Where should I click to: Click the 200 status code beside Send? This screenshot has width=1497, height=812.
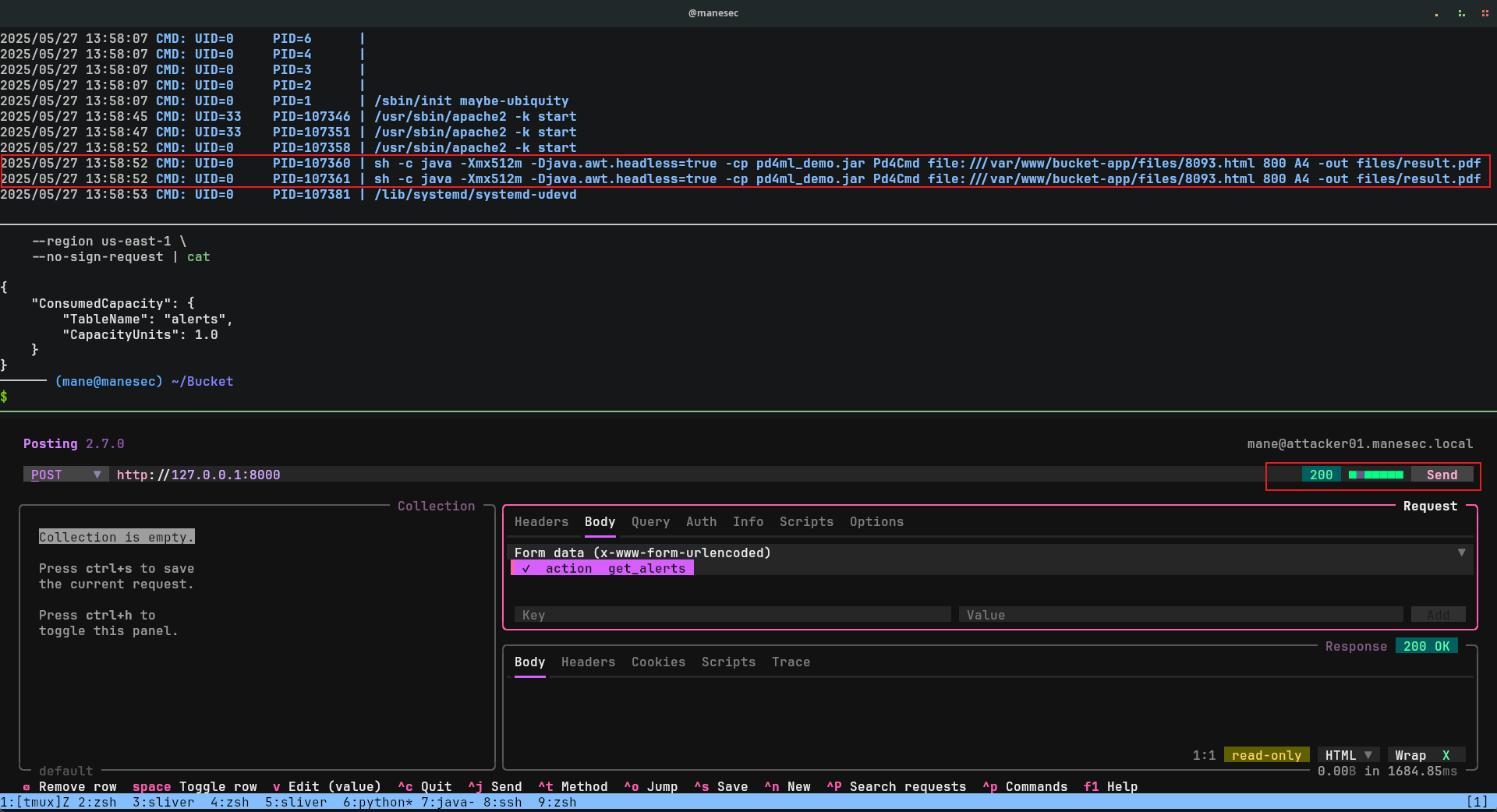pyautogui.click(x=1321, y=475)
